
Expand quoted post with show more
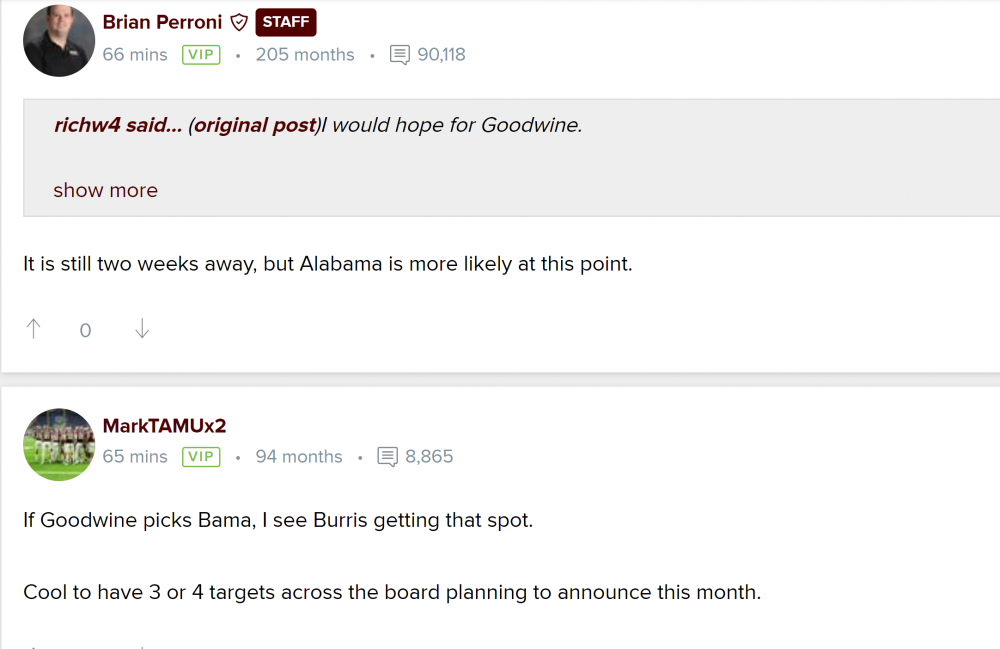(x=105, y=190)
